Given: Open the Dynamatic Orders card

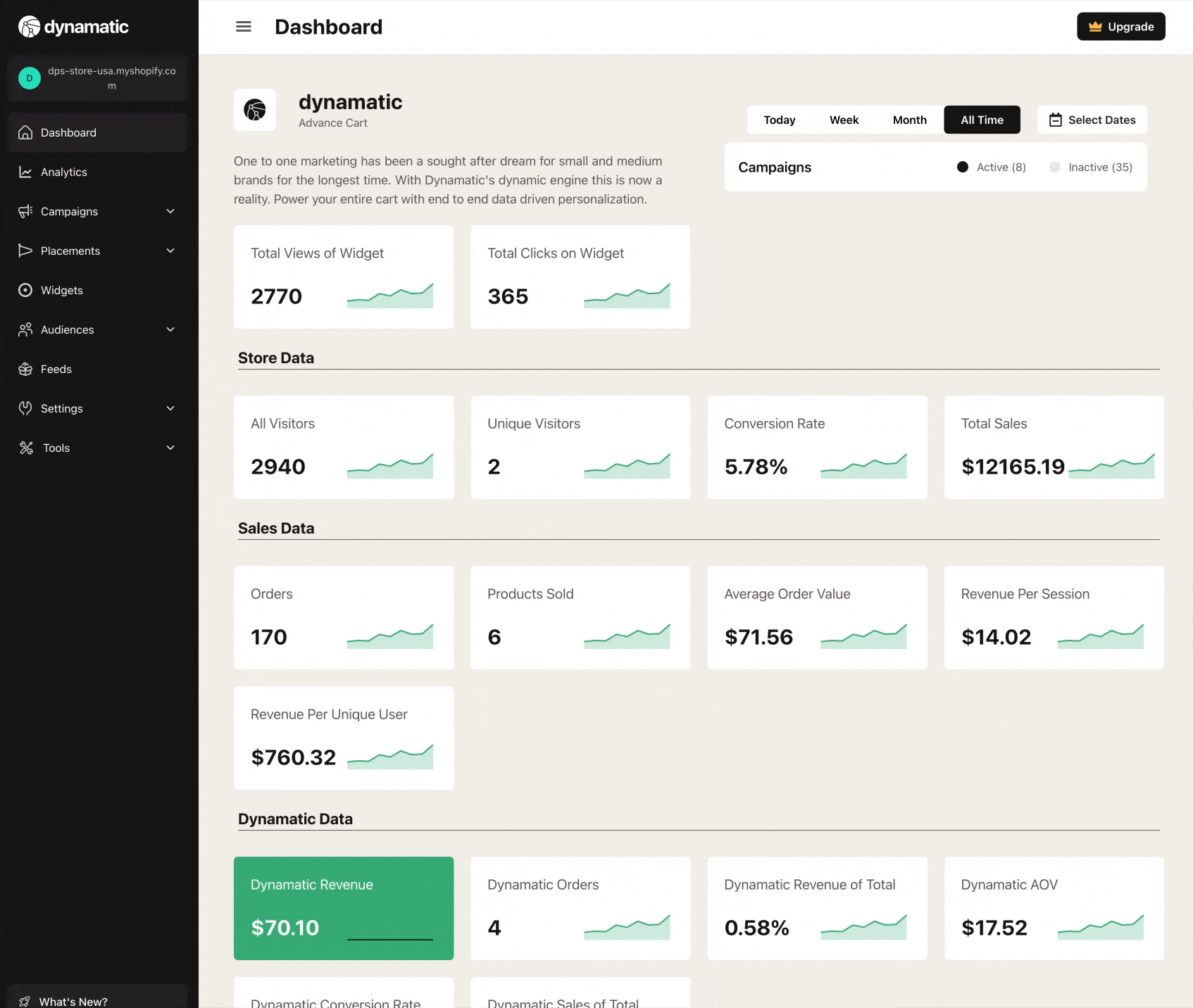Looking at the screenshot, I should [x=580, y=908].
